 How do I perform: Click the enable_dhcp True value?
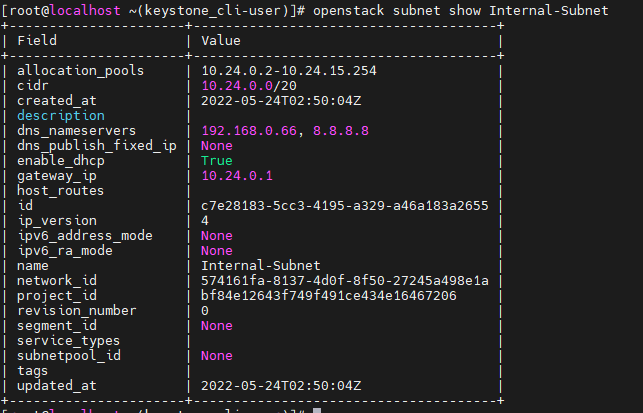click(x=217, y=161)
